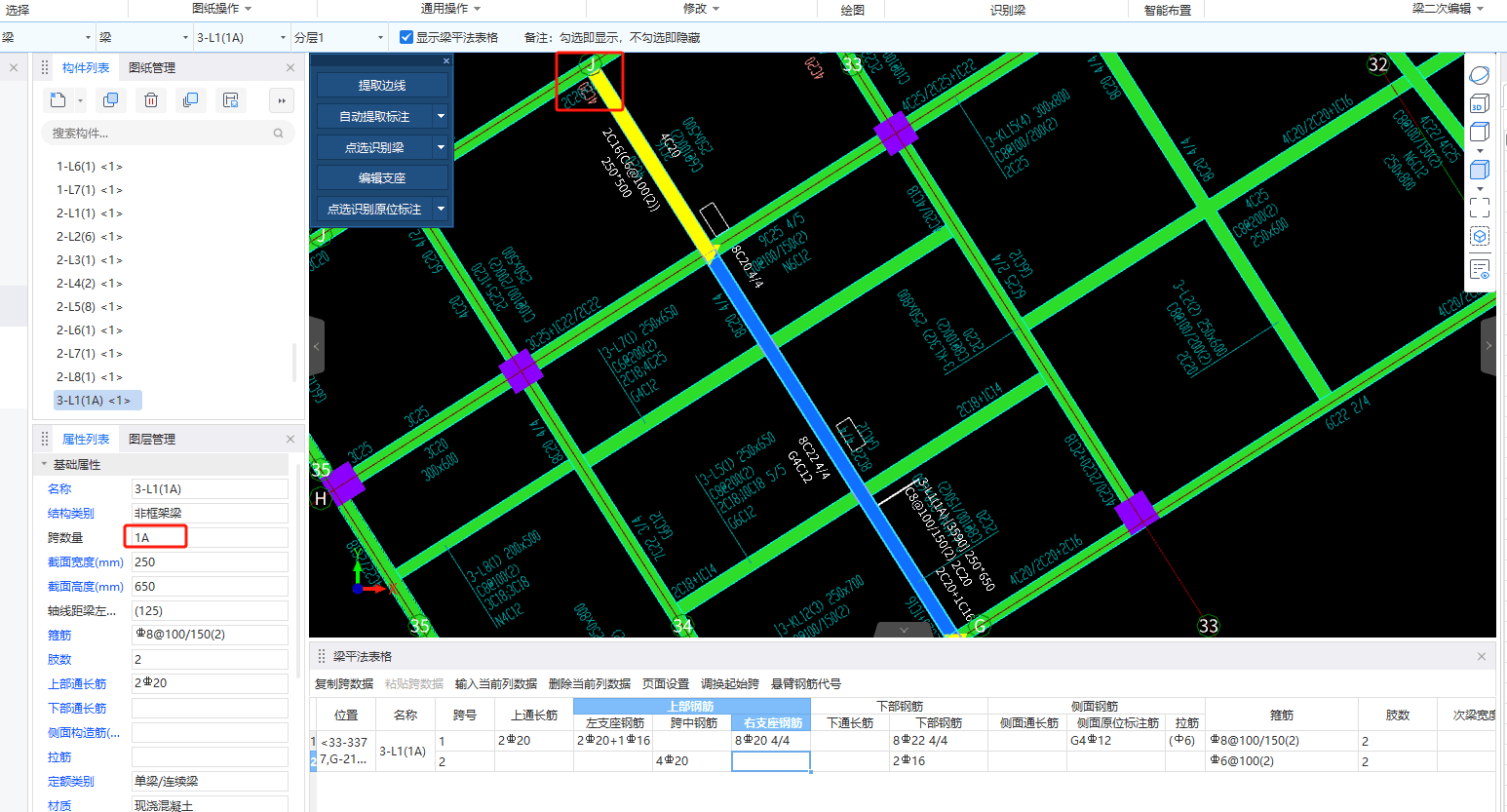
Task: Click the save component to library icon
Action: point(231,100)
